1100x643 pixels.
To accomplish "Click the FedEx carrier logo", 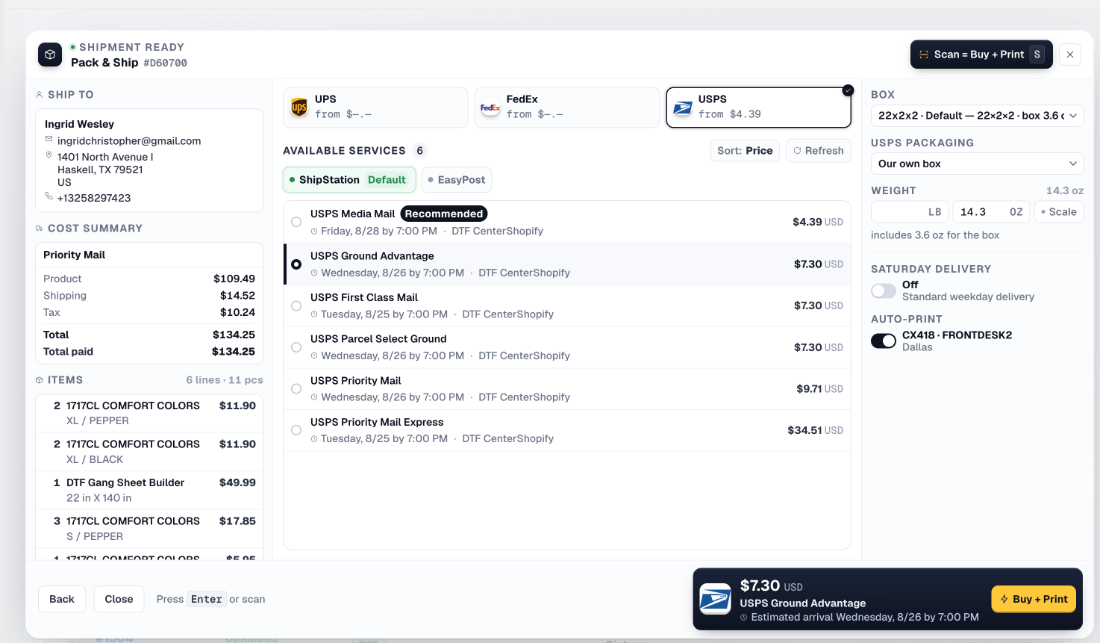I will tap(490, 107).
